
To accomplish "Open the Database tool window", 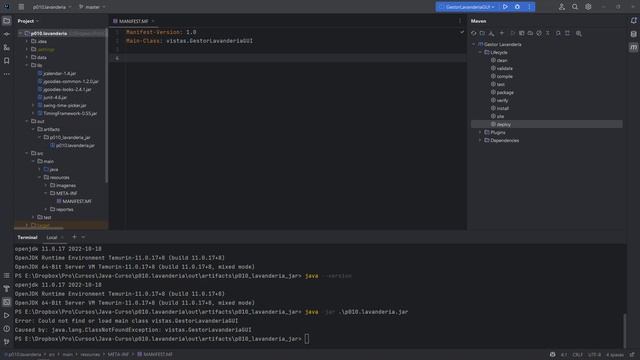I will 633,34.
